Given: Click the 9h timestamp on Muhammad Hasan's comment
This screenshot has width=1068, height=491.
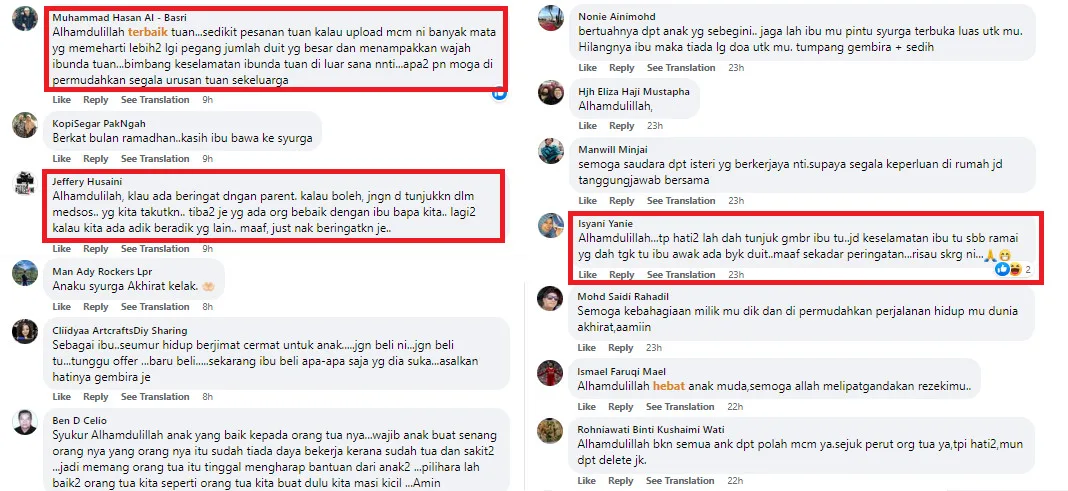Looking at the screenshot, I should [x=208, y=99].
